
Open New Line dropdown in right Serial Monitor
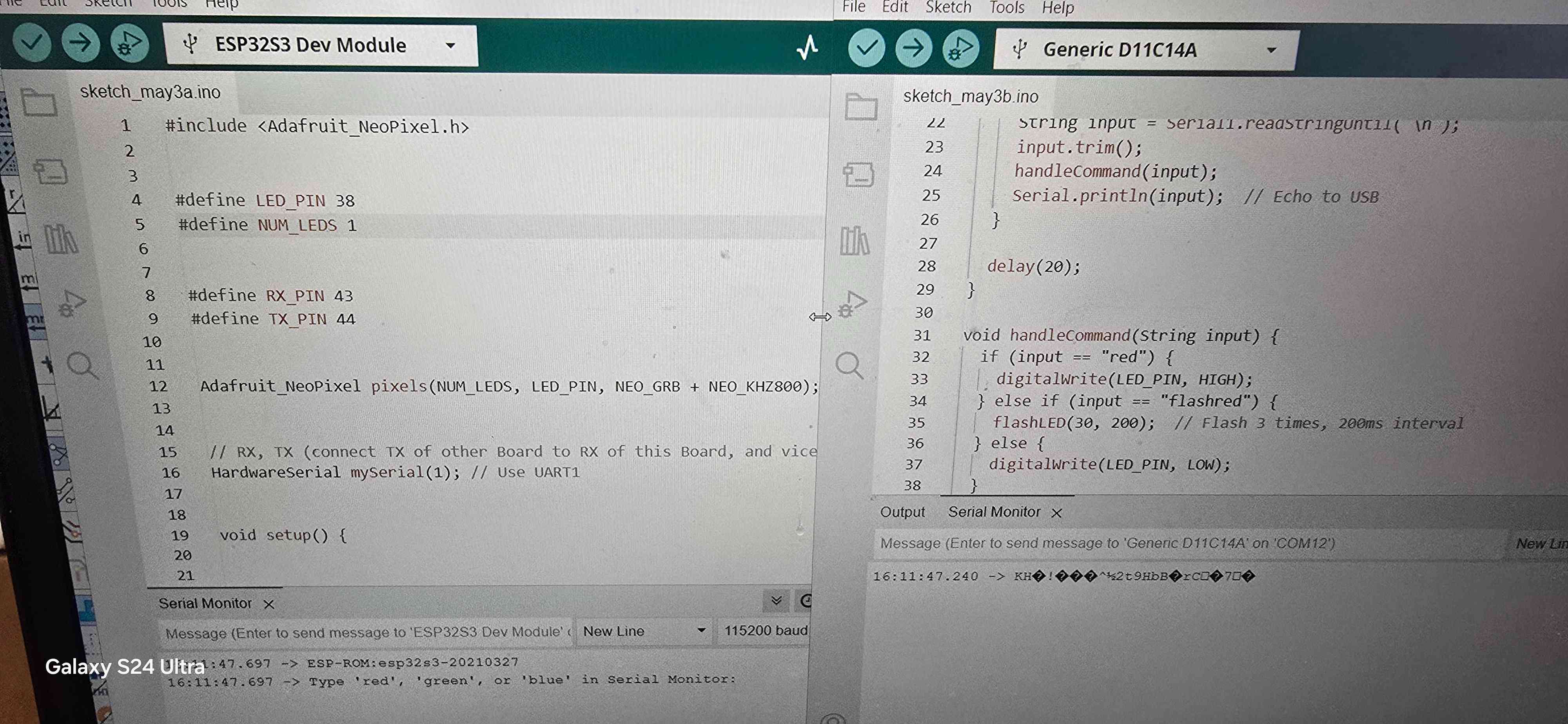click(x=1540, y=543)
